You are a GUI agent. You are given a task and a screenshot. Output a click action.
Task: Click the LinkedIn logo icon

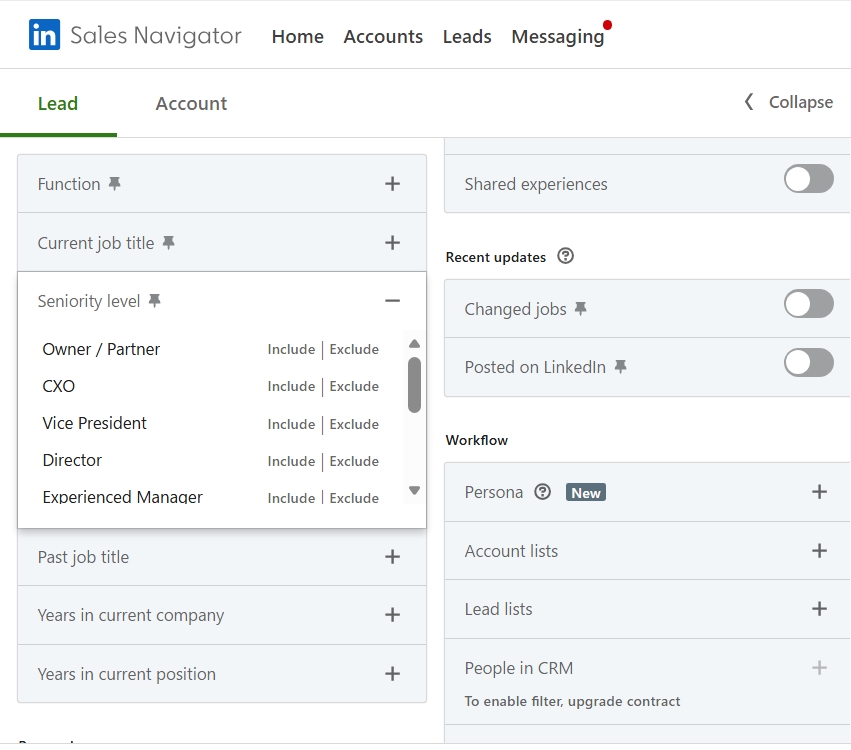click(44, 36)
